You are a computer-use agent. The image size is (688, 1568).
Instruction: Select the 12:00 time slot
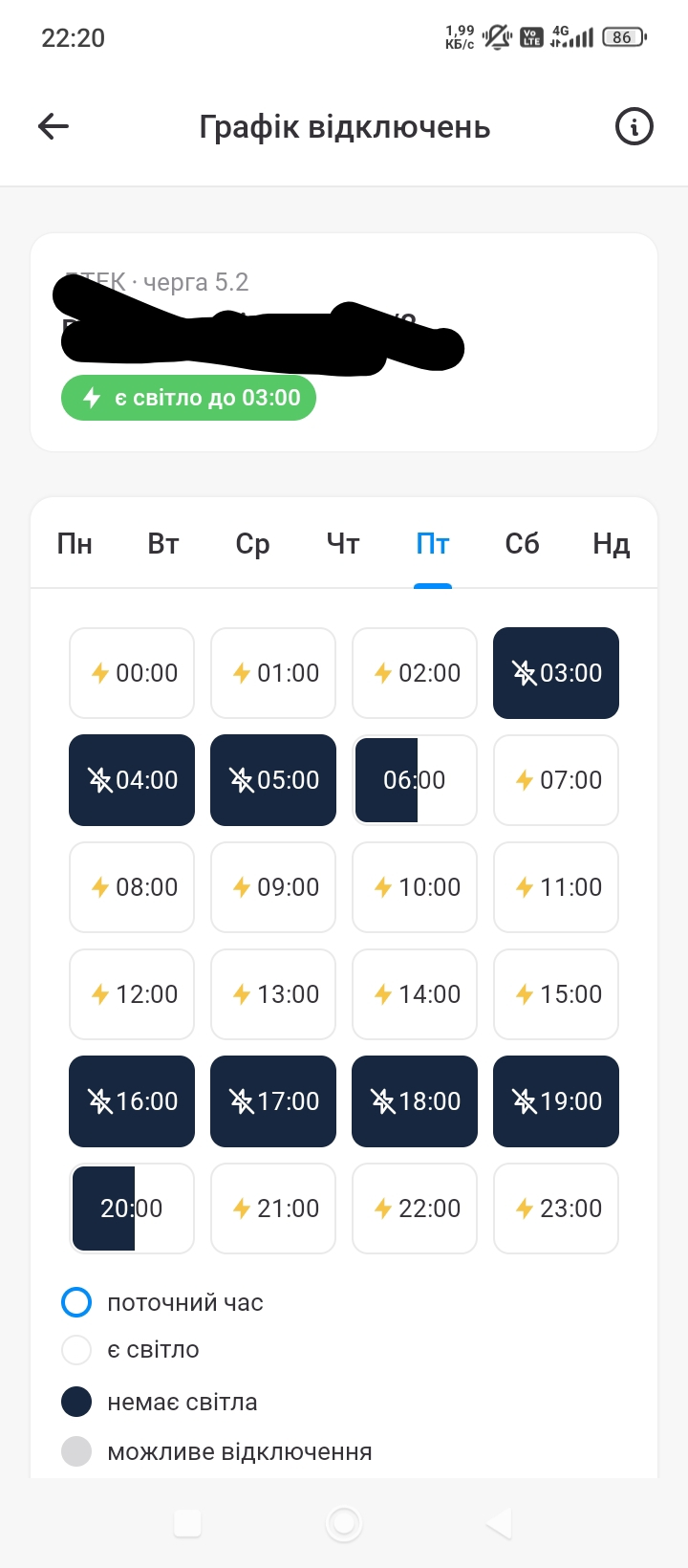point(132,994)
